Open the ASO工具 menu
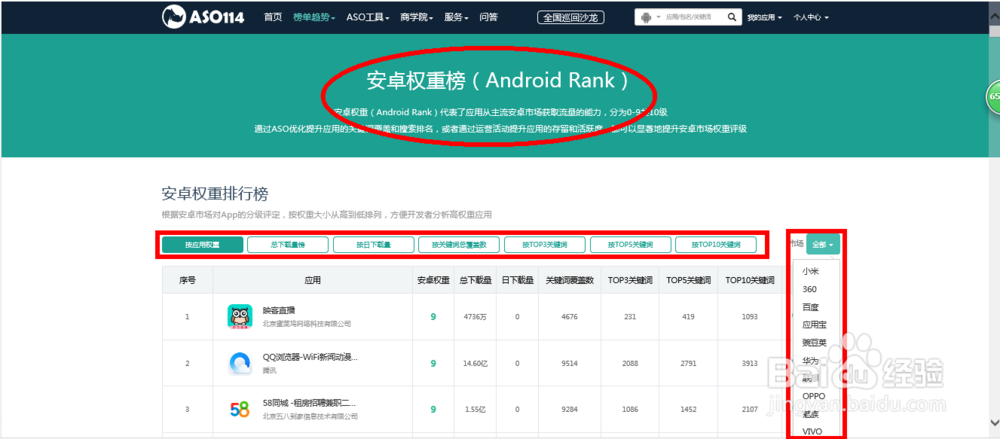 point(368,17)
